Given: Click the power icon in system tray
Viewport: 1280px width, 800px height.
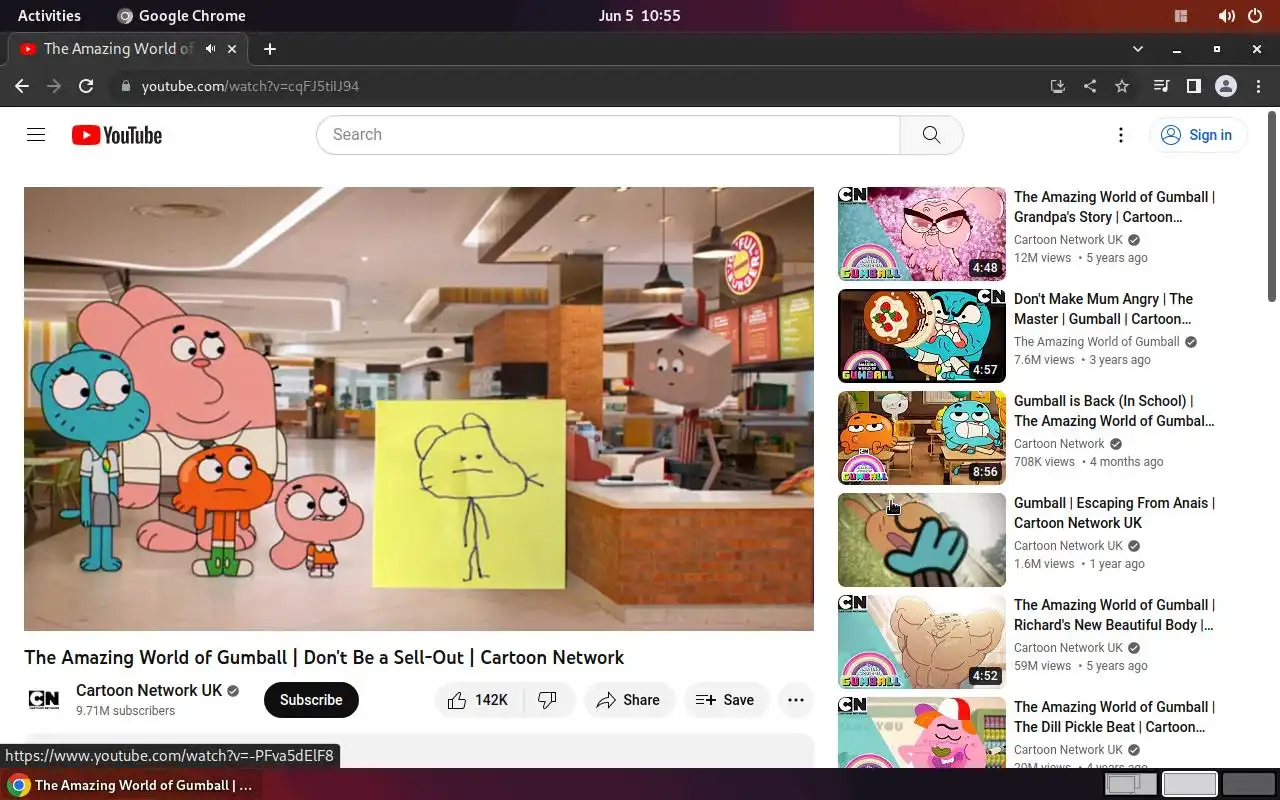Looking at the screenshot, I should [x=1255, y=16].
